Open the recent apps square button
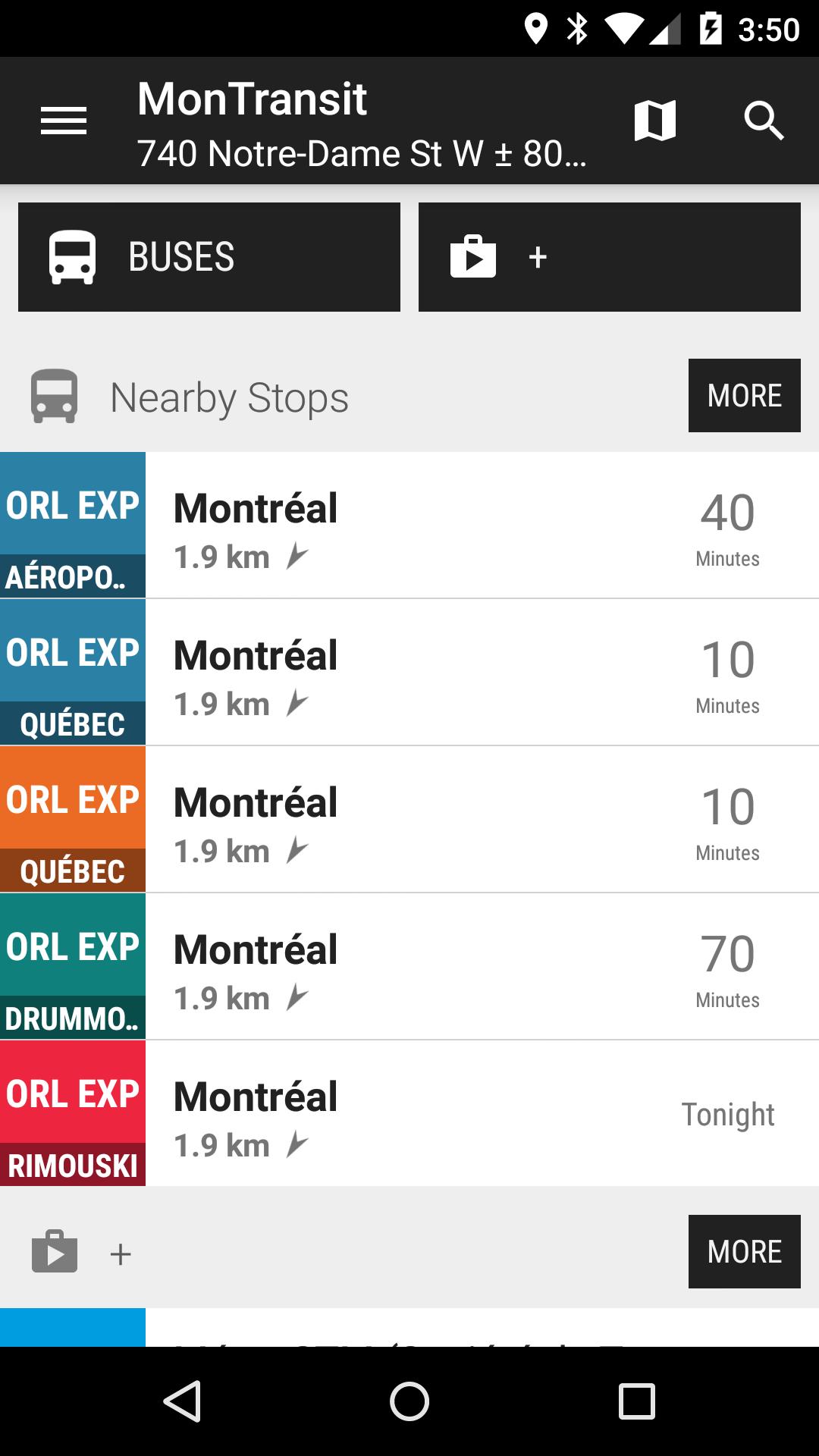 click(636, 1401)
